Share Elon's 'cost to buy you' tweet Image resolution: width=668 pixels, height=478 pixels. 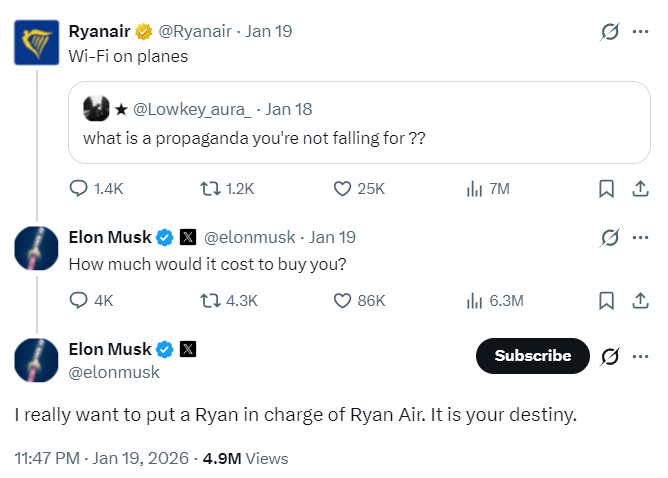(640, 300)
